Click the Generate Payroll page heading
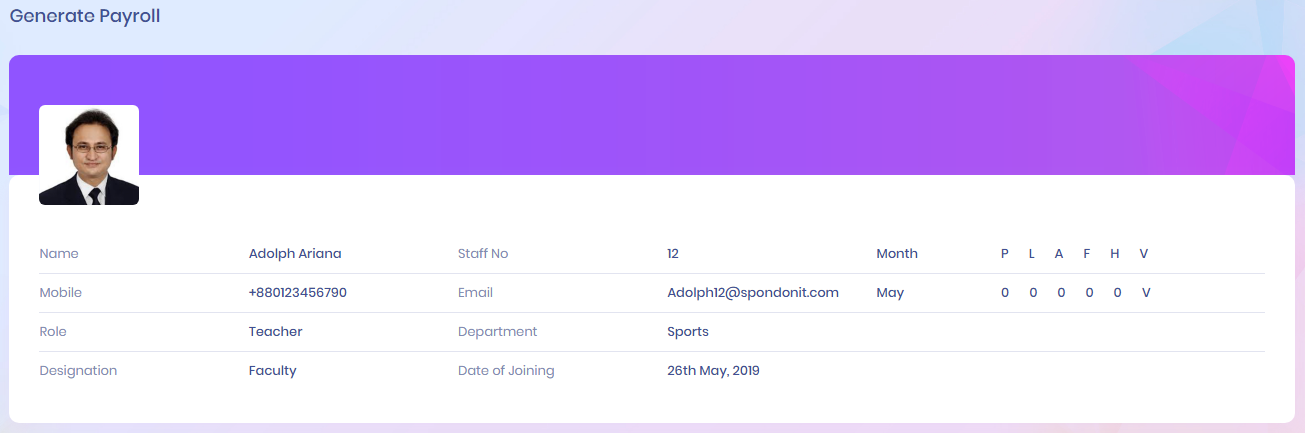1305x433 pixels. tap(85, 16)
